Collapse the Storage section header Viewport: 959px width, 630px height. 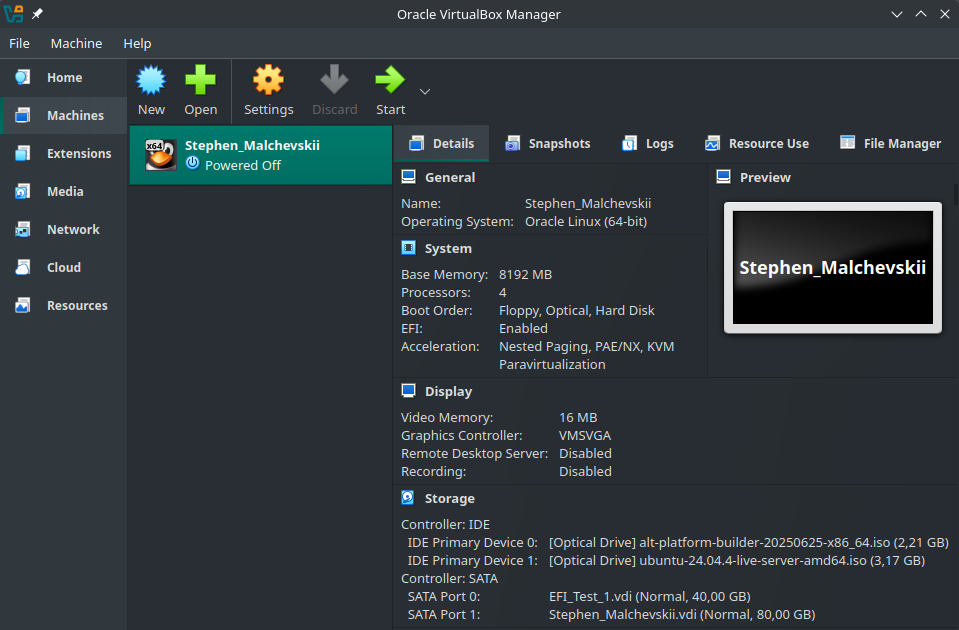(449, 499)
